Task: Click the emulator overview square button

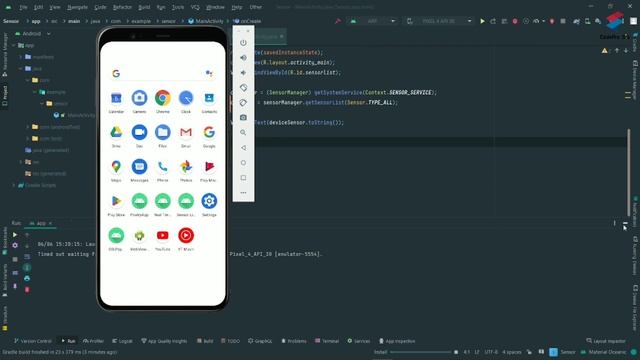Action: click(243, 178)
